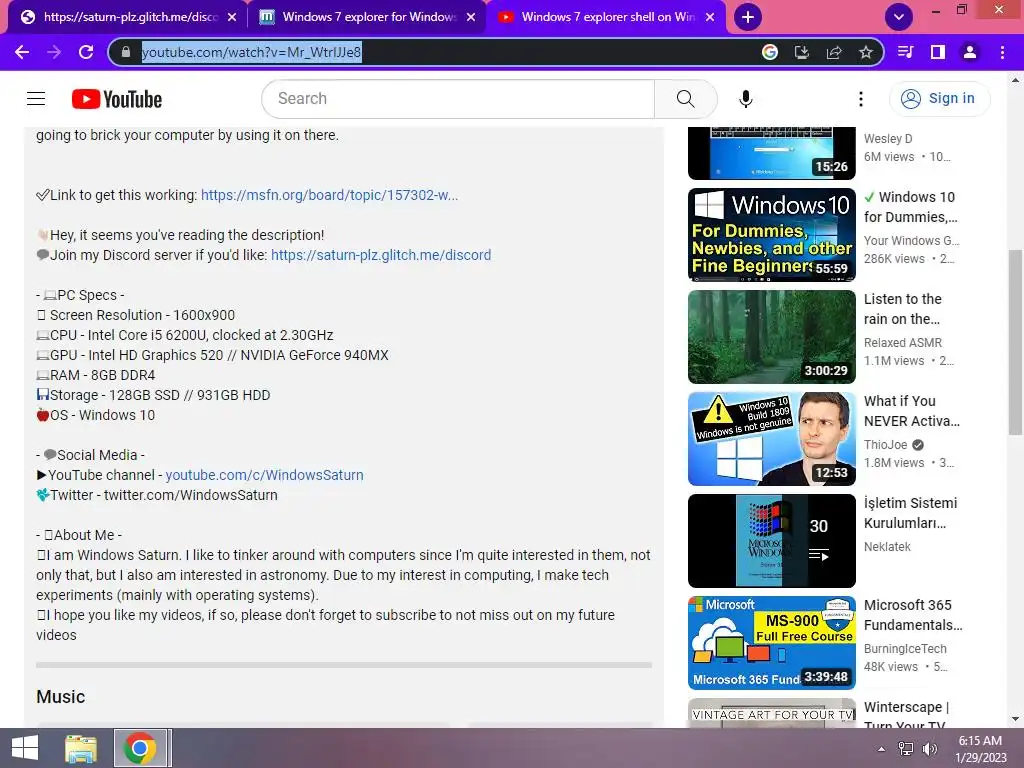Click the YouTube search input field
1024x768 pixels.
tap(458, 99)
